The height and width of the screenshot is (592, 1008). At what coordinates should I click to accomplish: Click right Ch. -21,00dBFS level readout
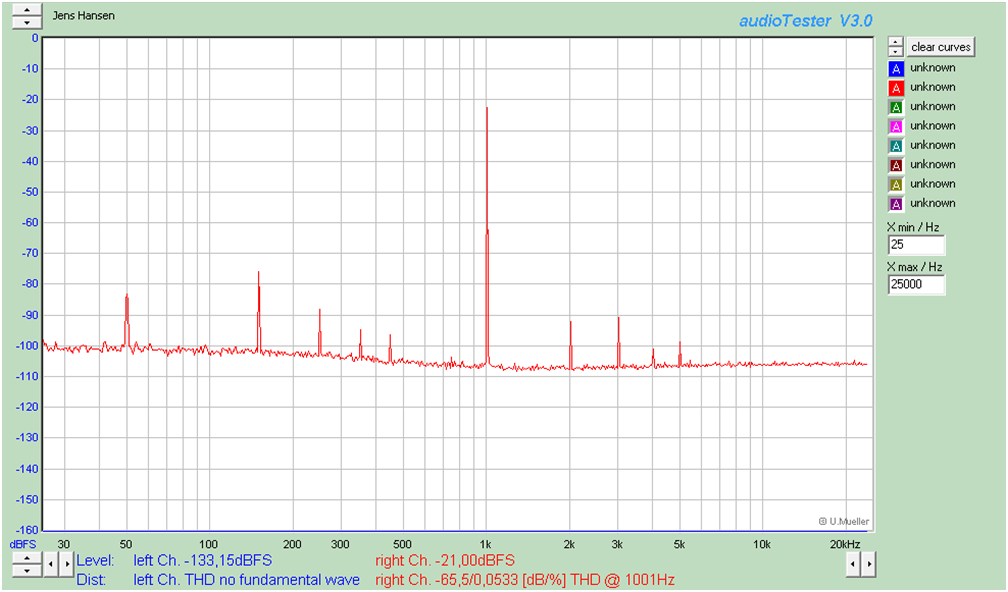tap(445, 561)
